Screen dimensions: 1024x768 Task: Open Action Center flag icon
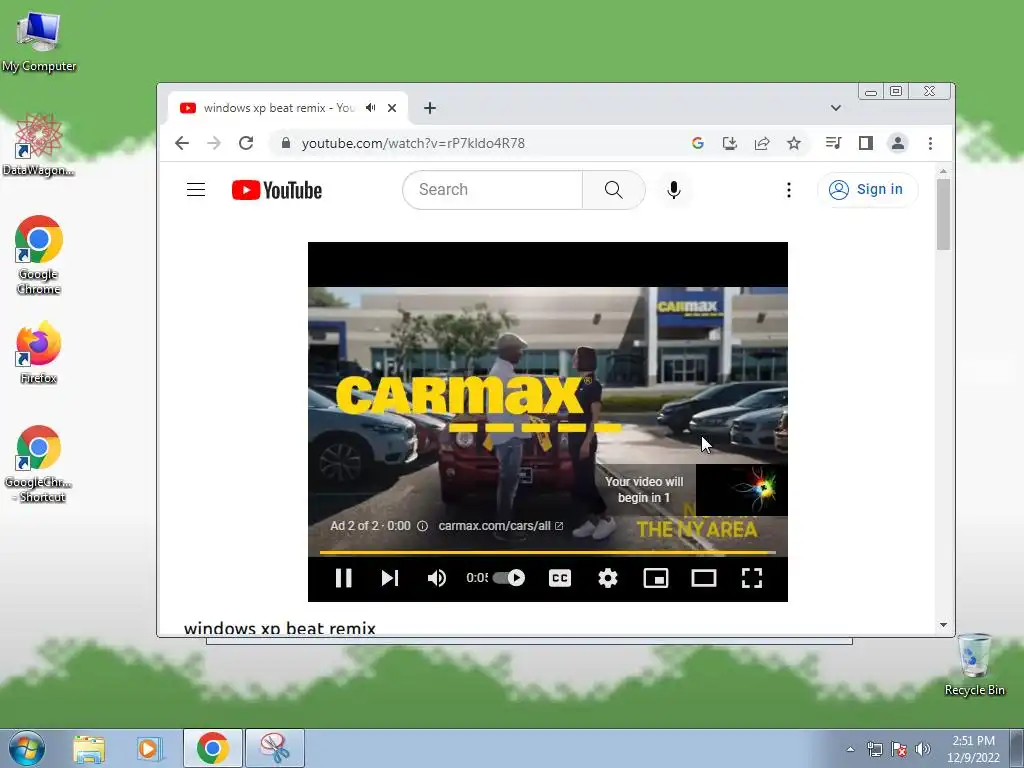pyautogui.click(x=899, y=749)
